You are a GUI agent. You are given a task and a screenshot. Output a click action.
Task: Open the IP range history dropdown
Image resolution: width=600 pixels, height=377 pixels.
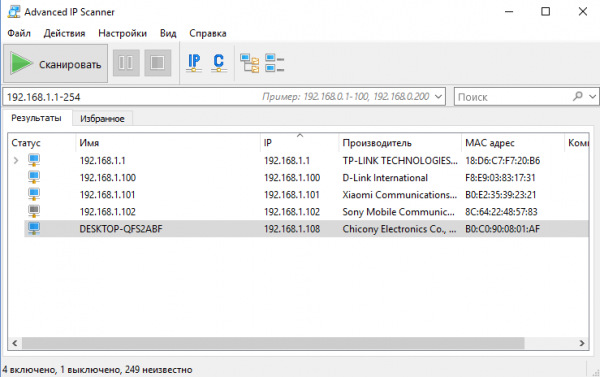tap(439, 97)
